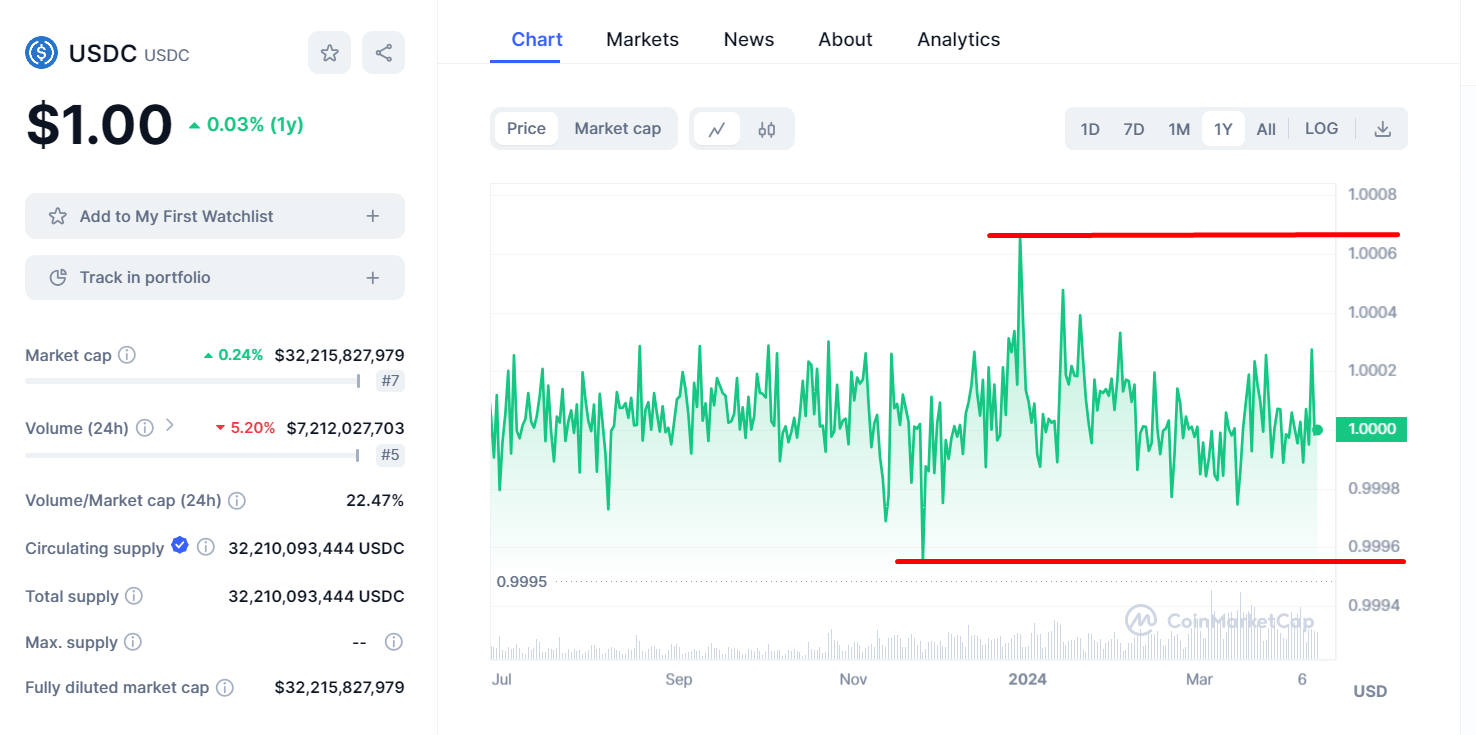
Task: Expand the Volume (24h) chevron arrow
Action: (169, 426)
